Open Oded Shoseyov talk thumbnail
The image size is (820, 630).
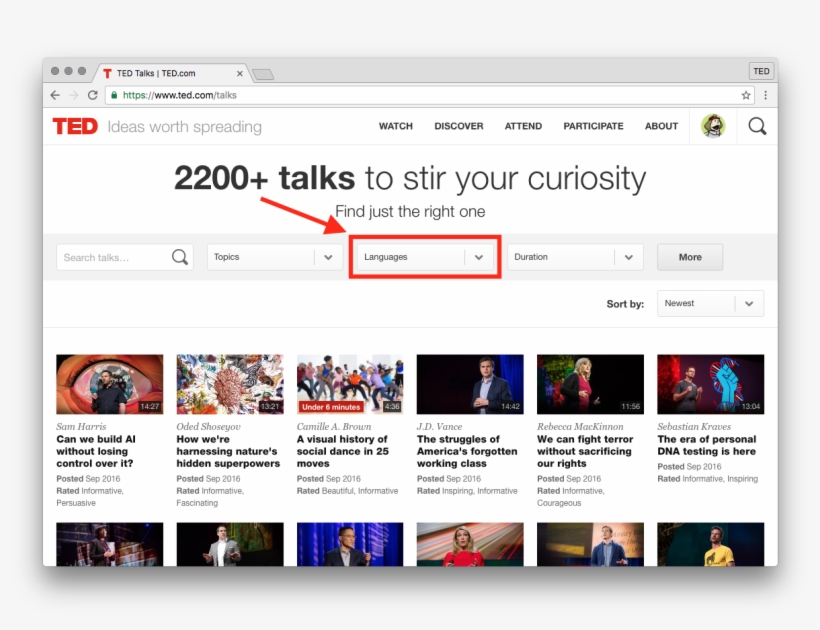230,384
